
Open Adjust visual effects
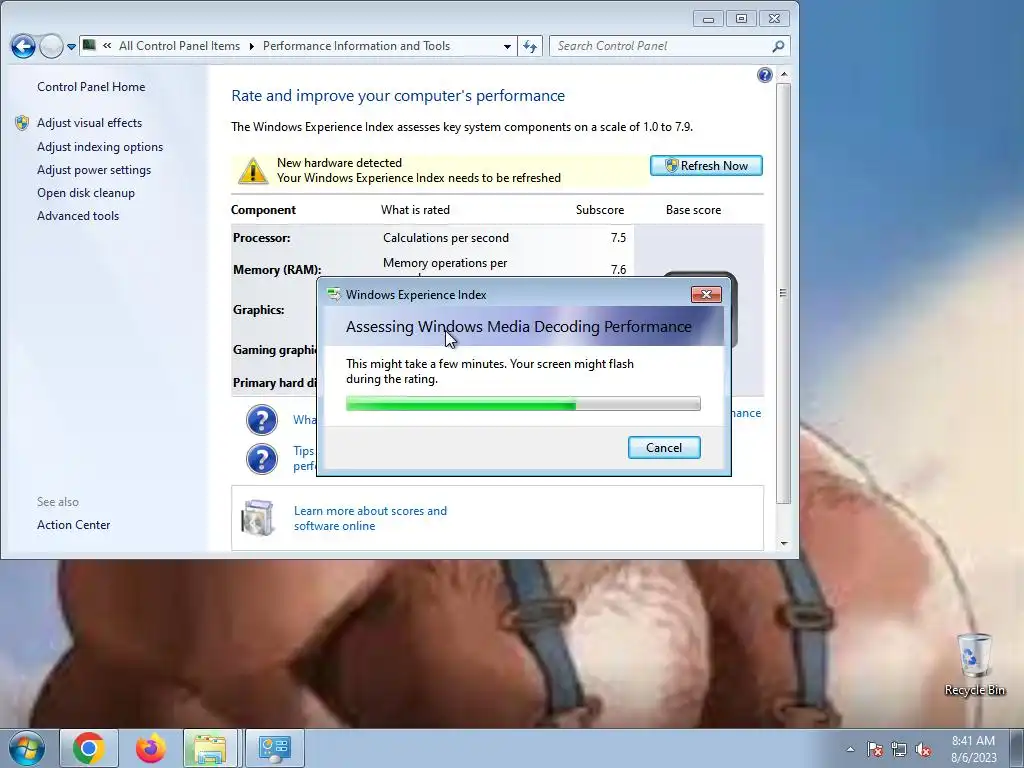pos(89,123)
